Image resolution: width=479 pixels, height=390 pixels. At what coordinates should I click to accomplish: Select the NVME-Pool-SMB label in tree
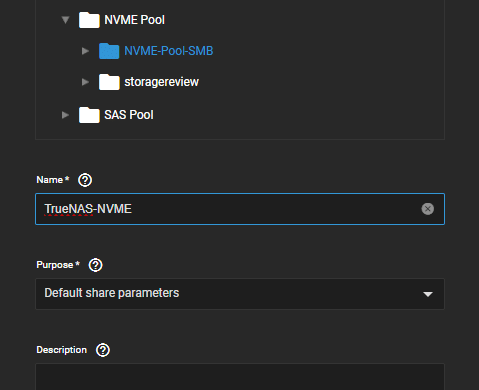coord(169,51)
